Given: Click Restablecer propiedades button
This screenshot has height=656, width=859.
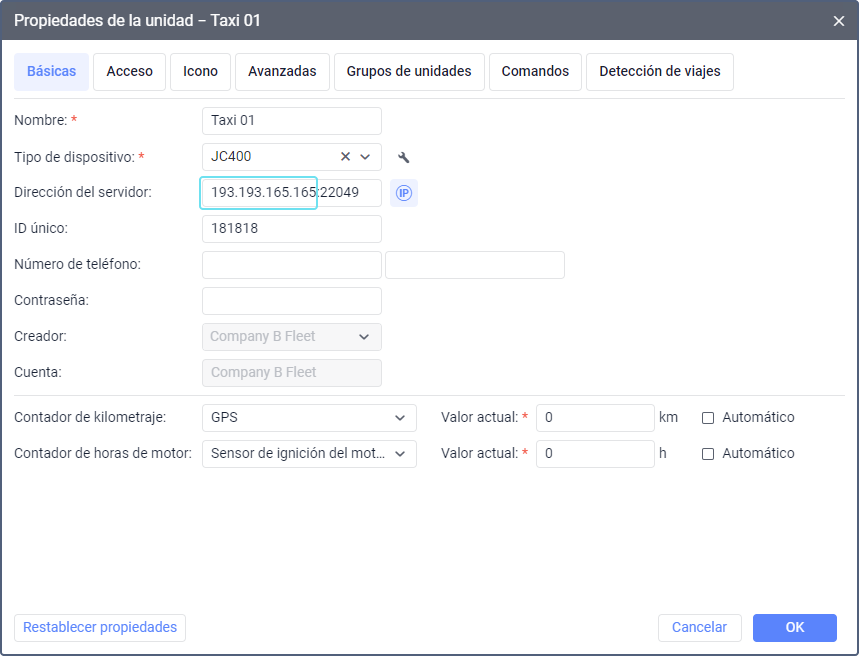Looking at the screenshot, I should 100,628.
